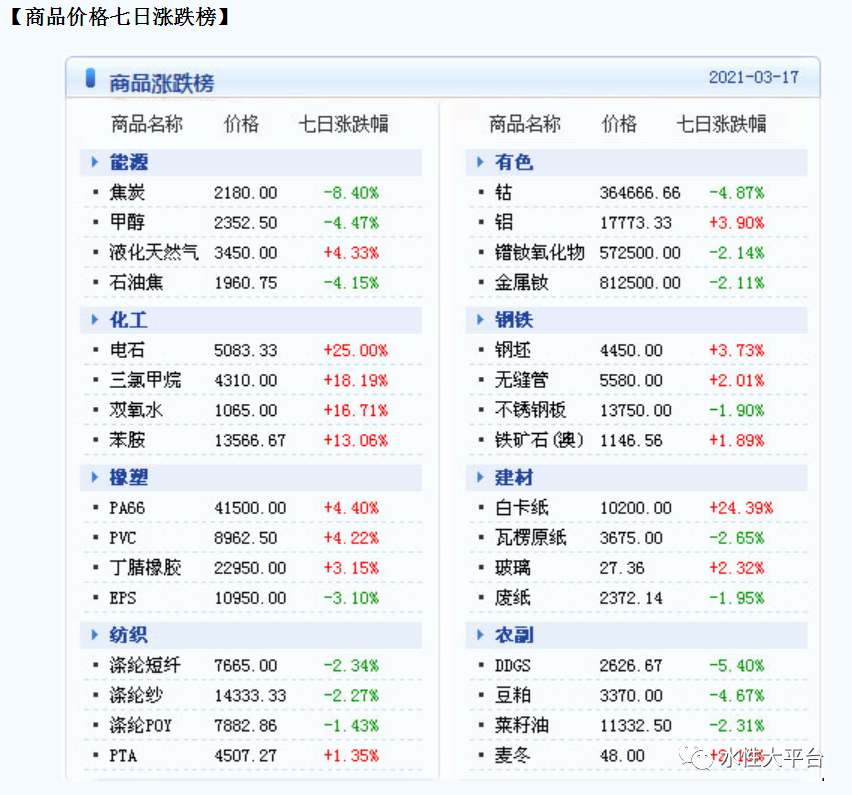Click the DDGS change value -5.40%
Viewport: 852px width, 795px height.
[x=736, y=665]
